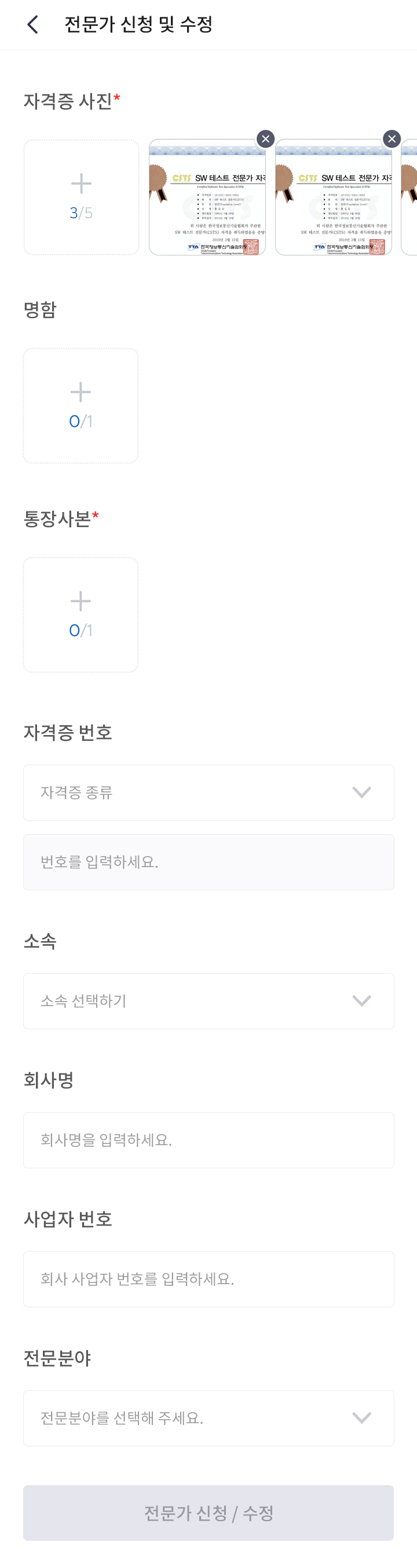
Task: Focus the business registration number field
Action: point(208,1279)
